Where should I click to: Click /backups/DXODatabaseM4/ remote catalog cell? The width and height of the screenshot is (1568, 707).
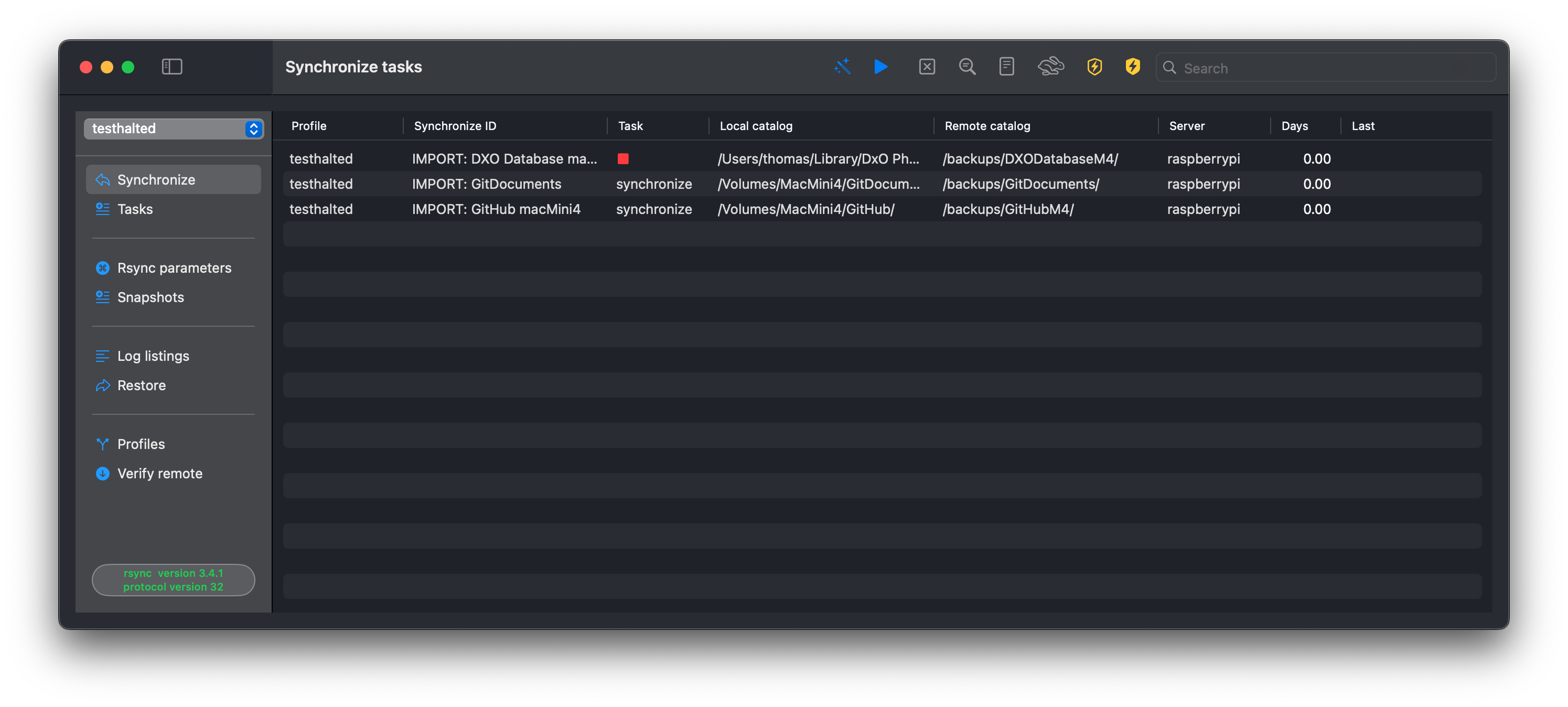pyautogui.click(x=1030, y=159)
